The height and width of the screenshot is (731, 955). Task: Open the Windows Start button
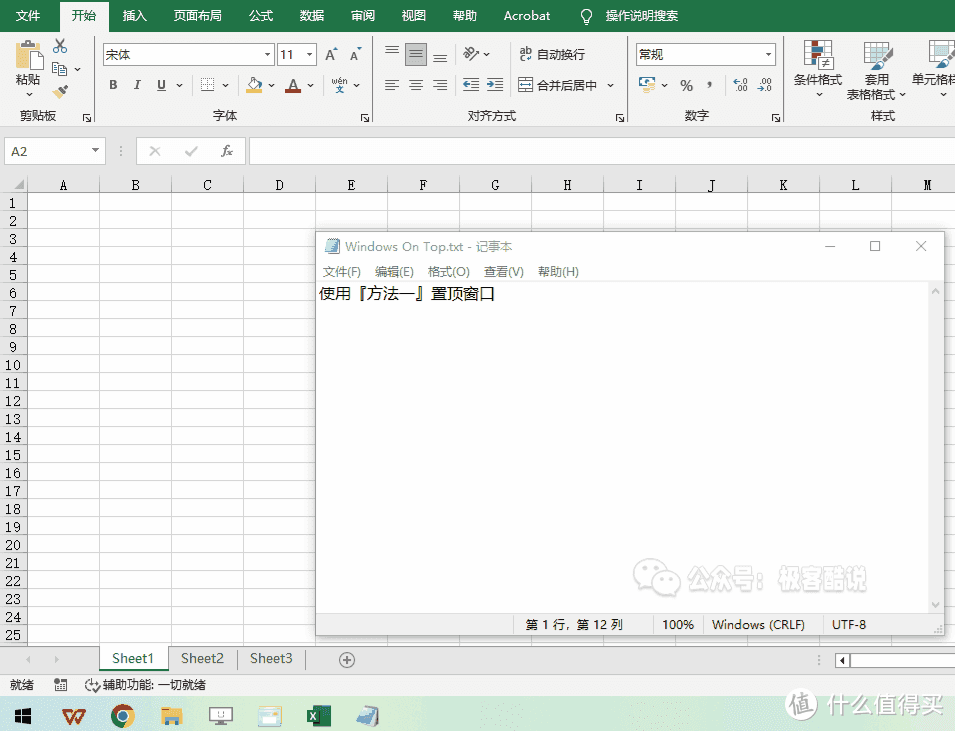tap(23, 716)
